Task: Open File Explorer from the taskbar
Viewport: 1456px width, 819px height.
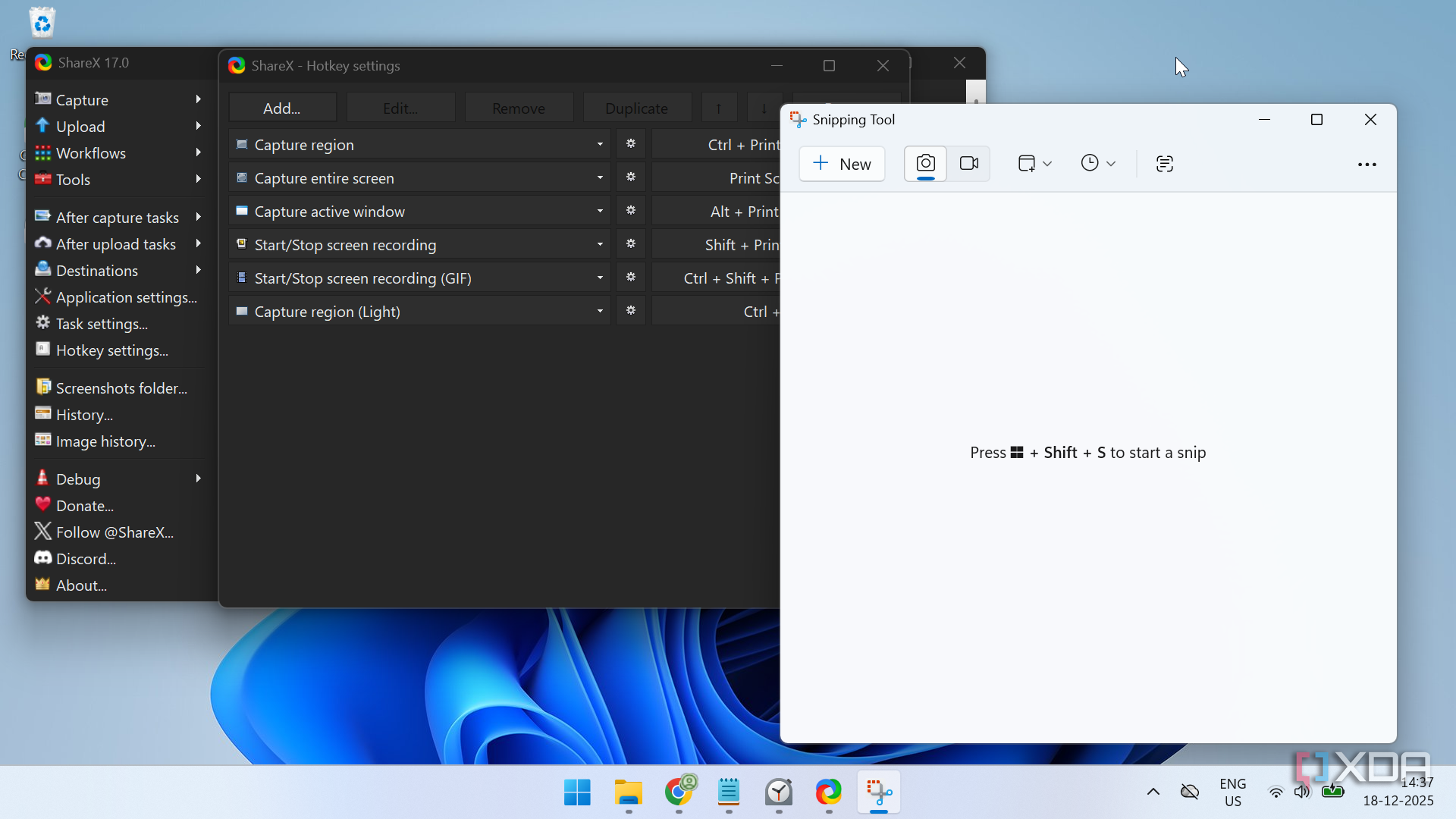Action: tap(628, 792)
